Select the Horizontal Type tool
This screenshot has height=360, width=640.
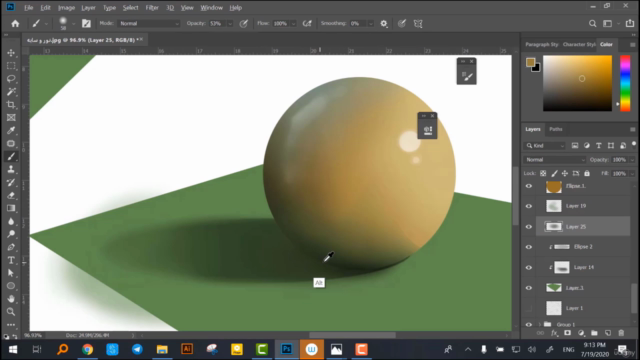click(11, 260)
